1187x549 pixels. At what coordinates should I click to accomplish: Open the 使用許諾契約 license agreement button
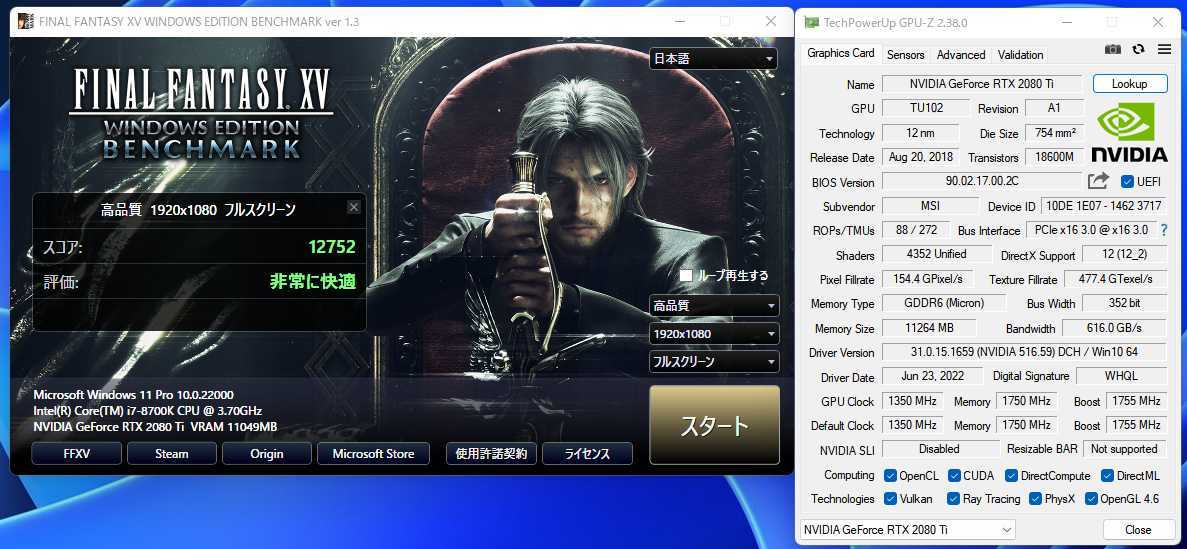[x=491, y=454]
